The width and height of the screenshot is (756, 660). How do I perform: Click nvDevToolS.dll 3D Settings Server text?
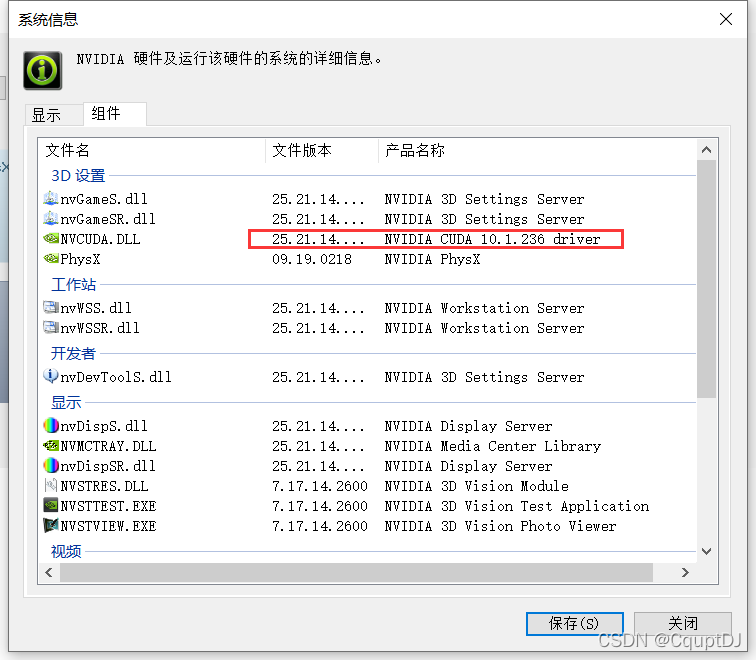pyautogui.click(x=484, y=377)
